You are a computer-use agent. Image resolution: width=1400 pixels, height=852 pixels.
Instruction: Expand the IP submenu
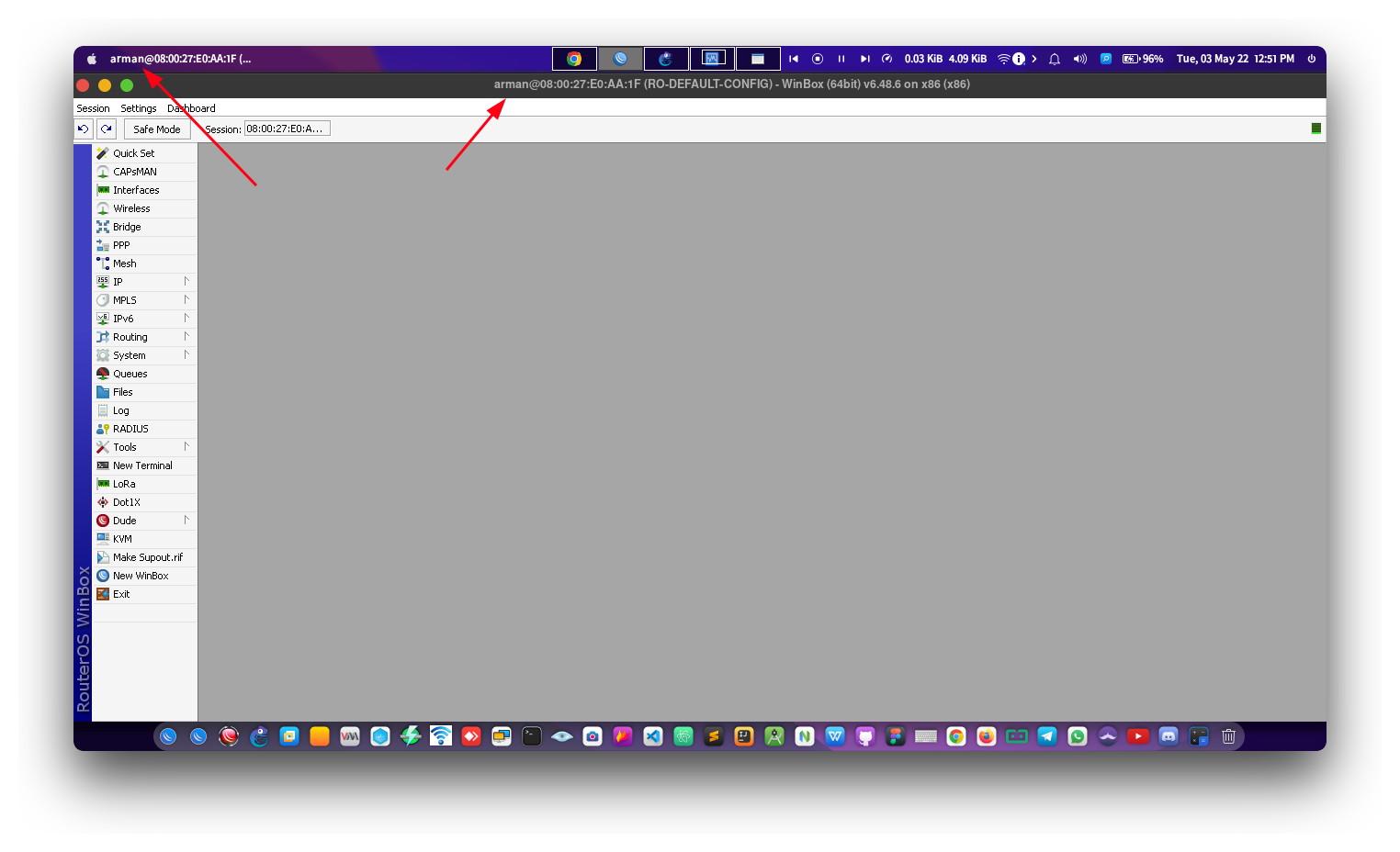118,281
